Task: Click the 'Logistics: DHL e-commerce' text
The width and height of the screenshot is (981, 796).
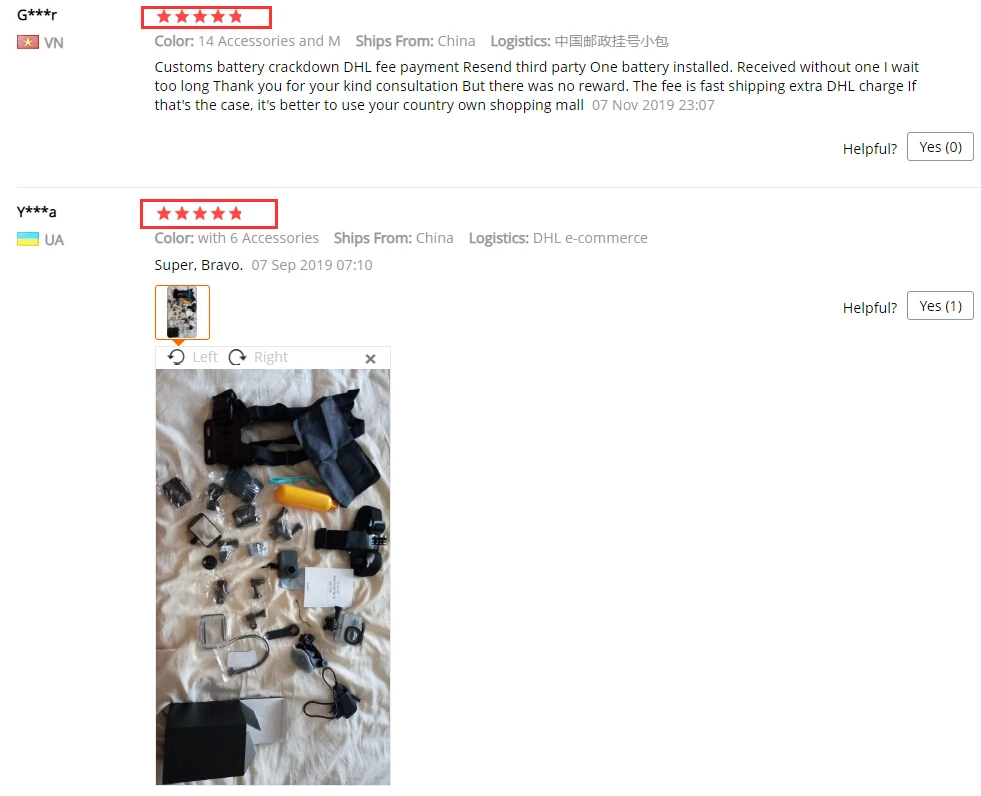Action: (x=558, y=238)
